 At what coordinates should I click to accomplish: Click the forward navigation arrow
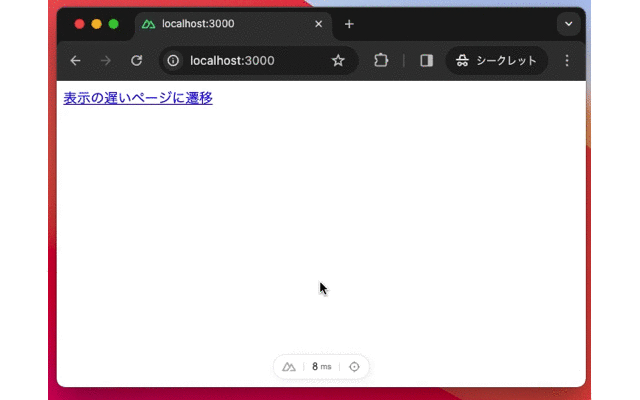coord(106,61)
